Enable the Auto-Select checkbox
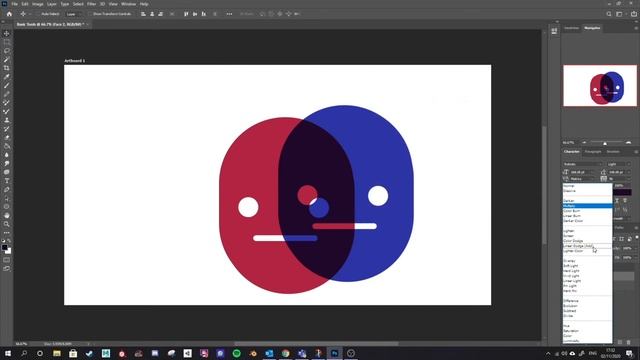Viewport: 640px width, 360px height. pyautogui.click(x=38, y=14)
